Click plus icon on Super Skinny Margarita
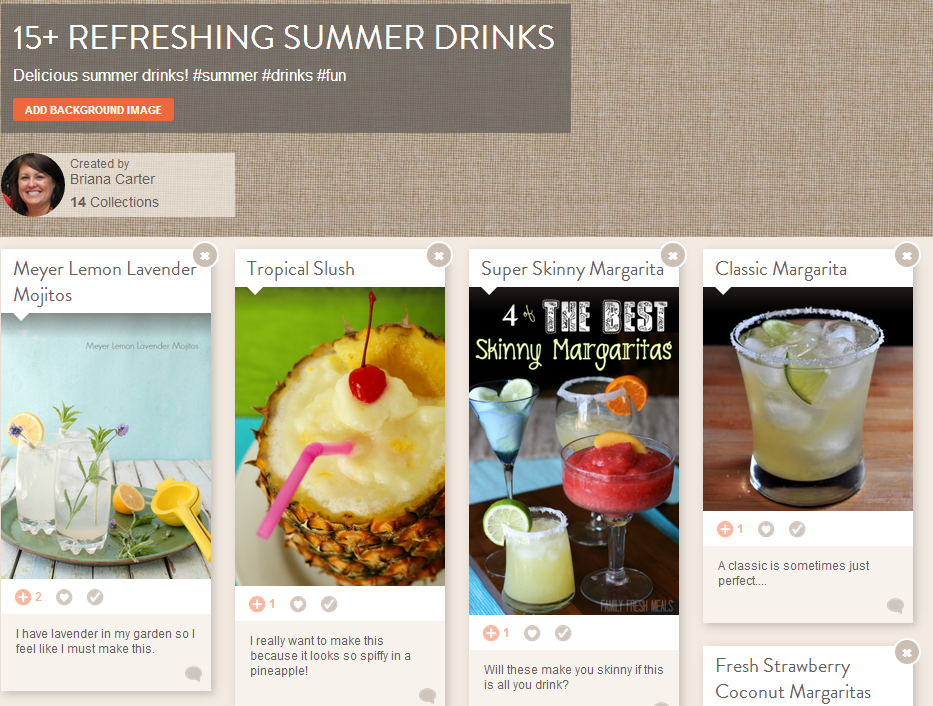This screenshot has width=933, height=706. click(x=491, y=633)
